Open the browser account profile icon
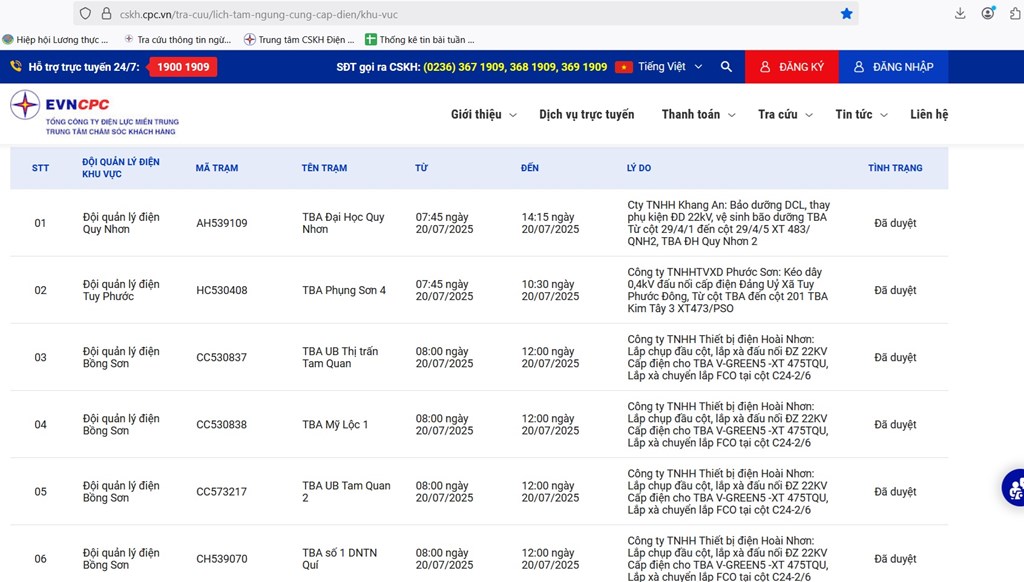 [988, 13]
